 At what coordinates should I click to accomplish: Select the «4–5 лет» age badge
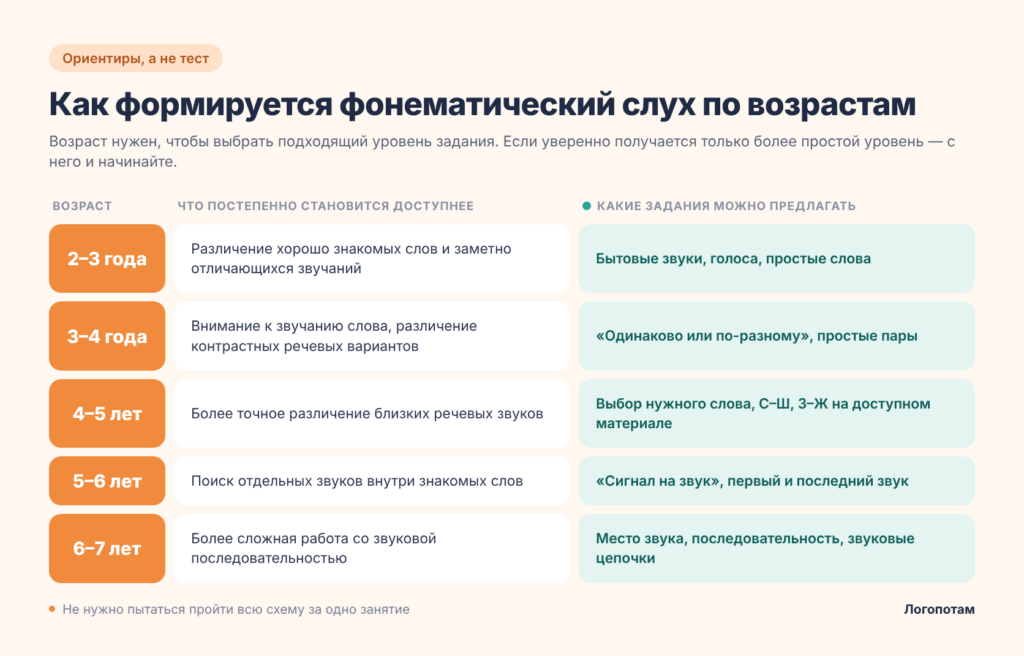click(x=107, y=414)
